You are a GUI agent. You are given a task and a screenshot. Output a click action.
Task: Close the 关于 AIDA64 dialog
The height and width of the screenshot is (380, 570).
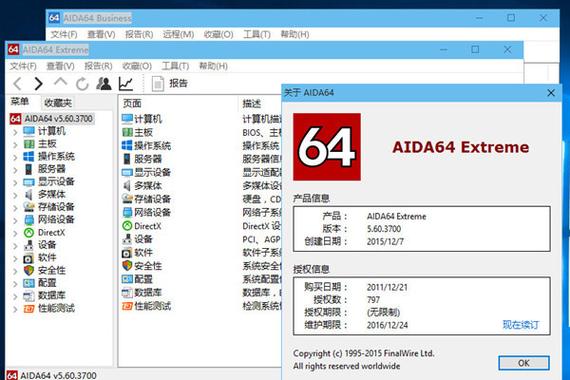551,93
